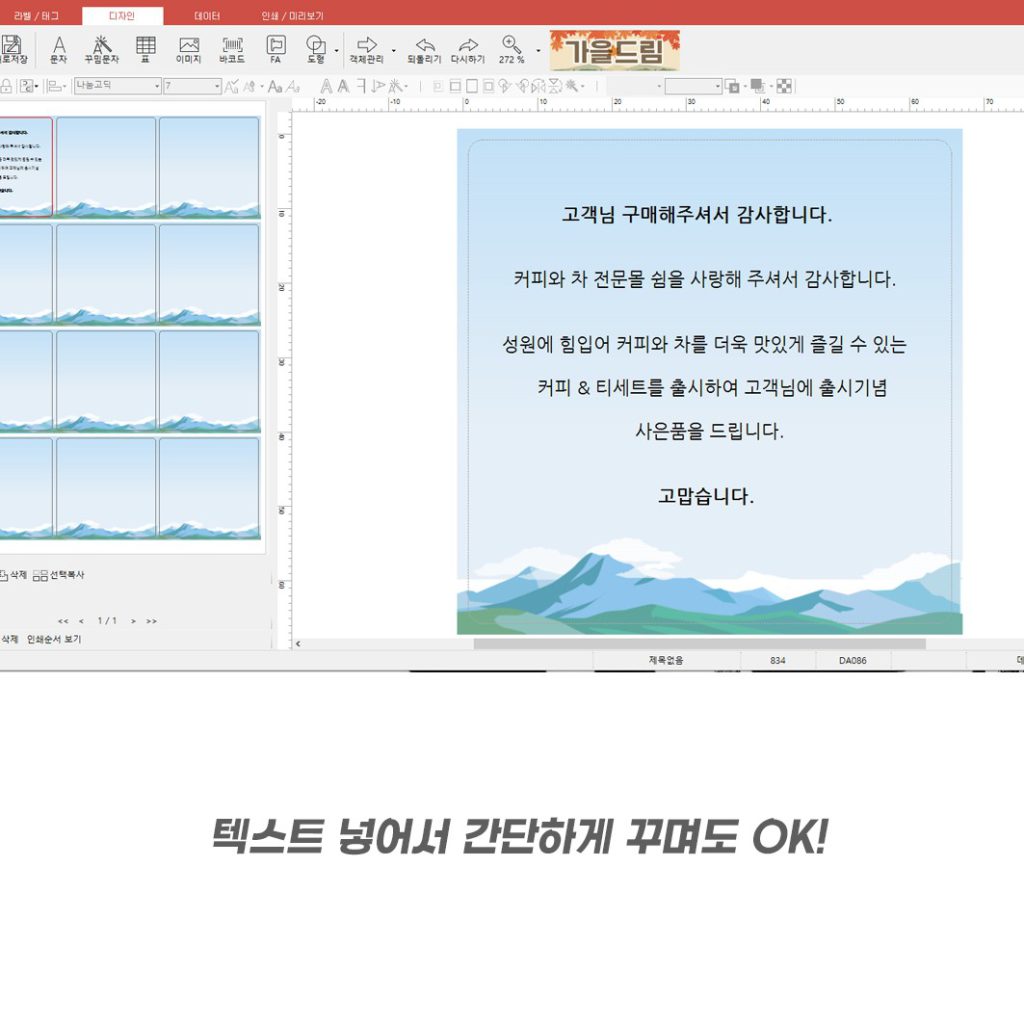Click scroll-left arrow under the canvas
Image resolution: width=1024 pixels, height=1024 pixels.
tap(298, 644)
